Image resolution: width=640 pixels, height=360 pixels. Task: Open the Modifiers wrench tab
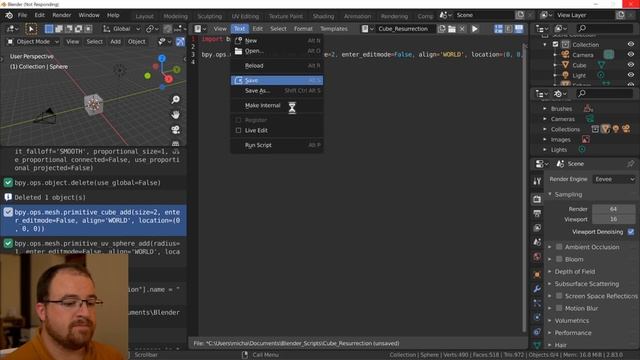pos(537,289)
